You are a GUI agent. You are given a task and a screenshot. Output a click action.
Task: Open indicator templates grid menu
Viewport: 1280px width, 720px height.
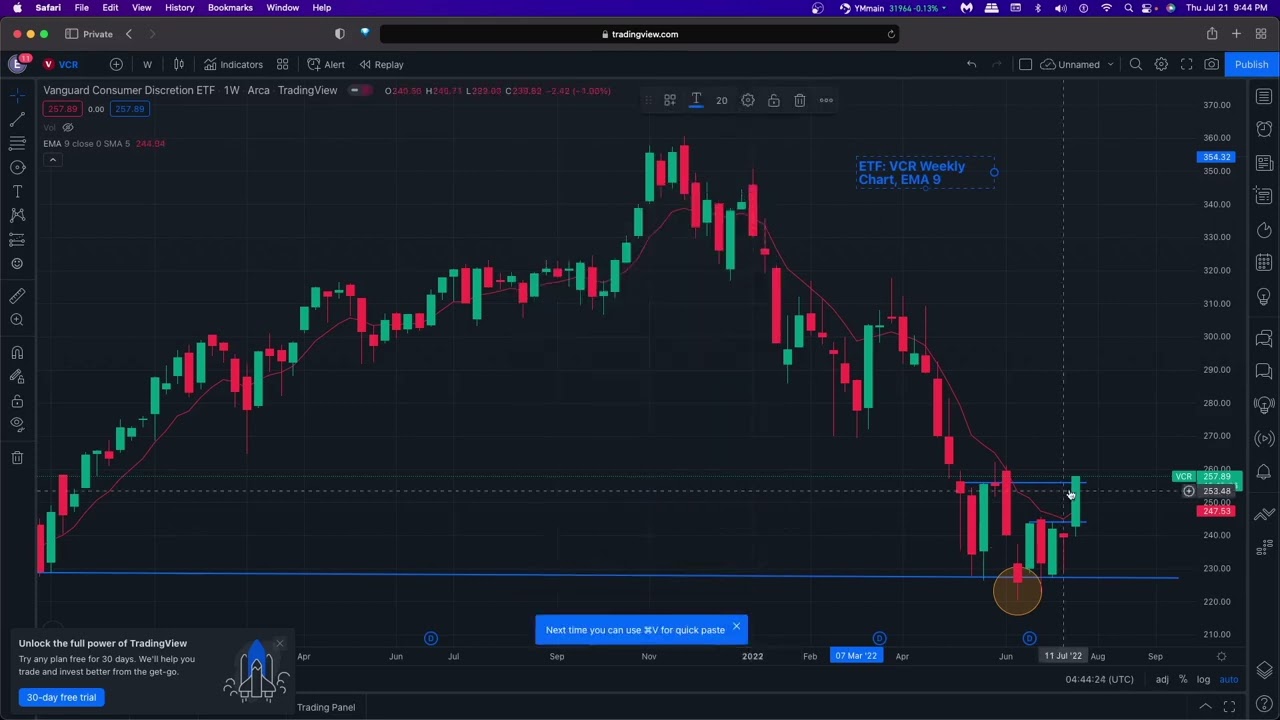282,64
